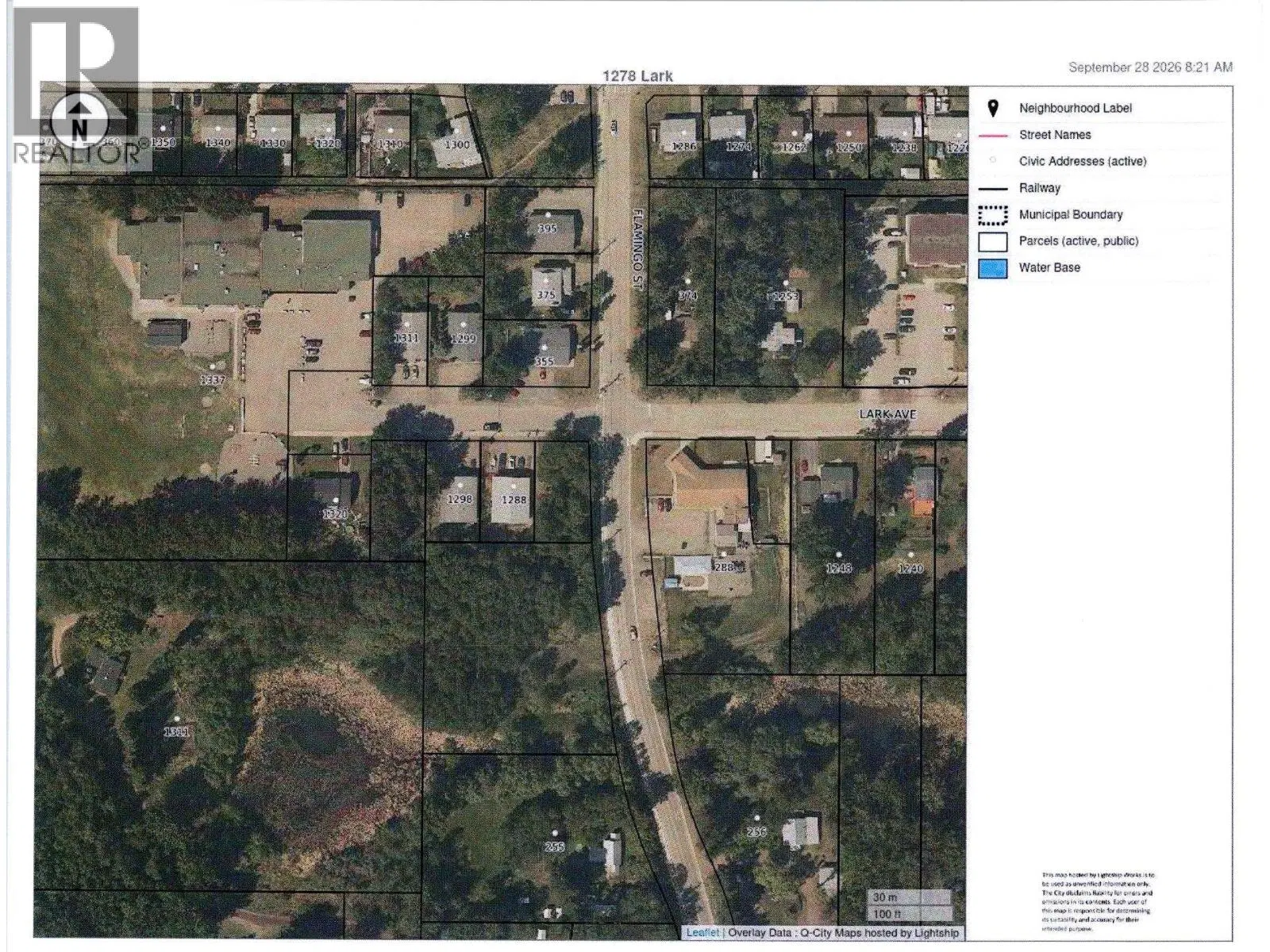
Task: Click the Civic Addresses (active) legend entry
Action: [1083, 161]
